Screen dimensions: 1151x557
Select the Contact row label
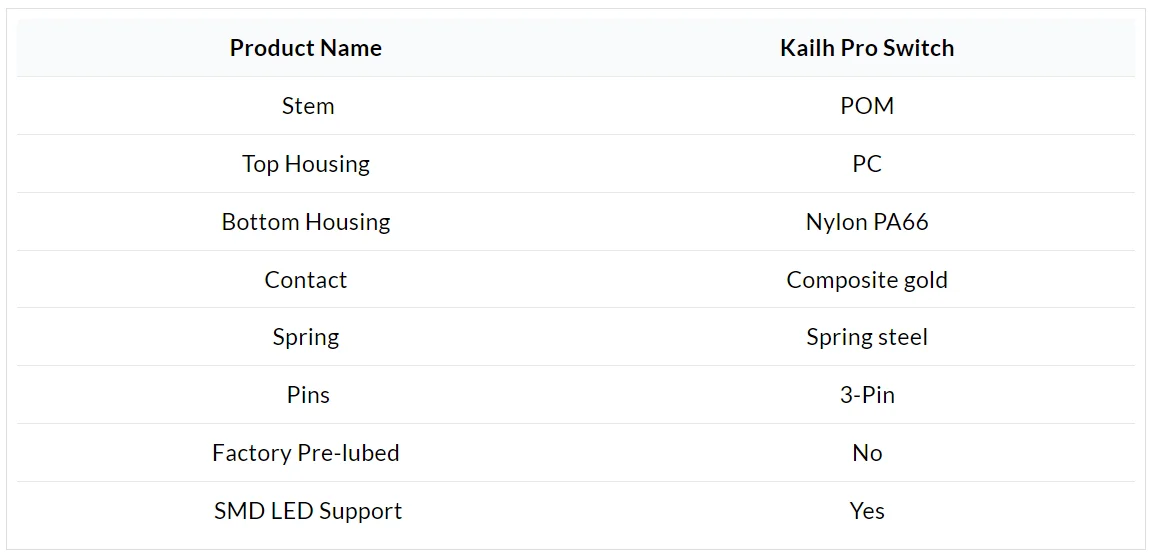point(305,280)
